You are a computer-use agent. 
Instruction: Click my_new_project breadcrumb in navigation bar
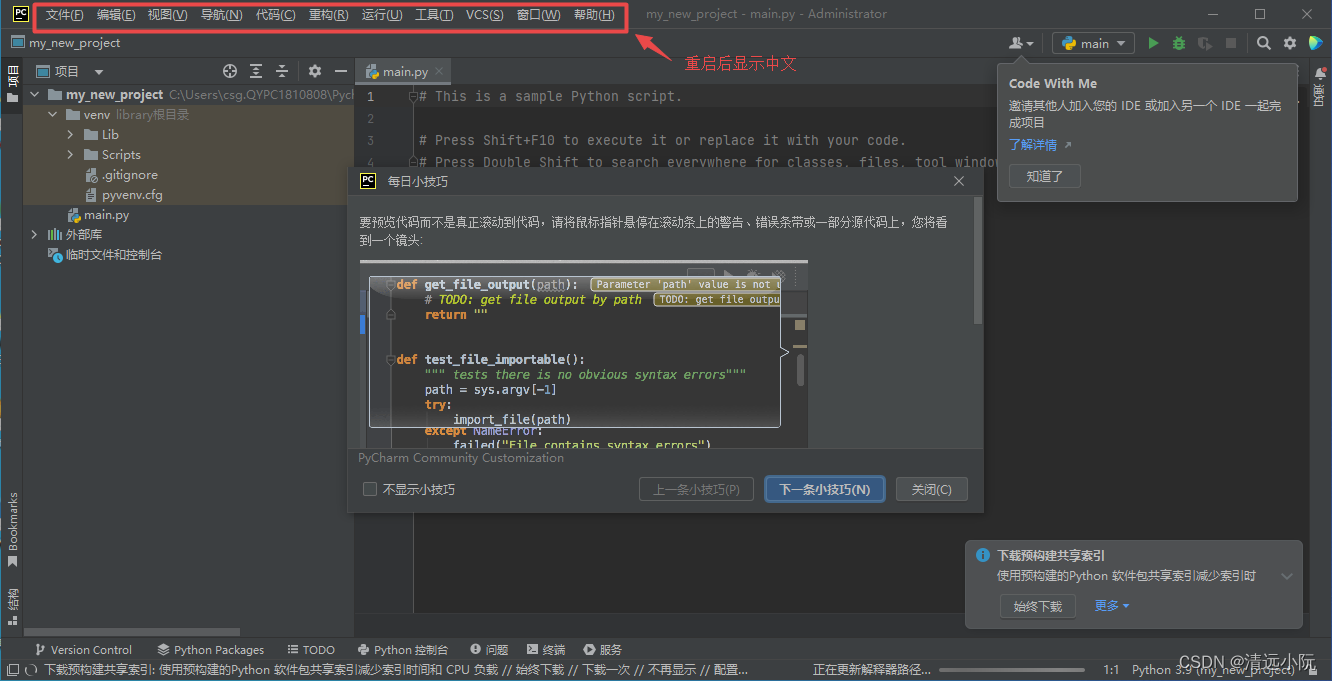click(x=75, y=43)
